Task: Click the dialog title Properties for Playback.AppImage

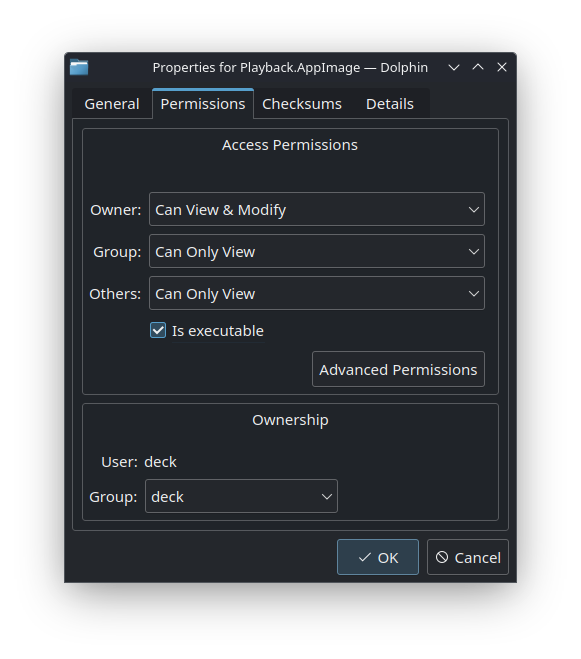Action: [x=256, y=68]
